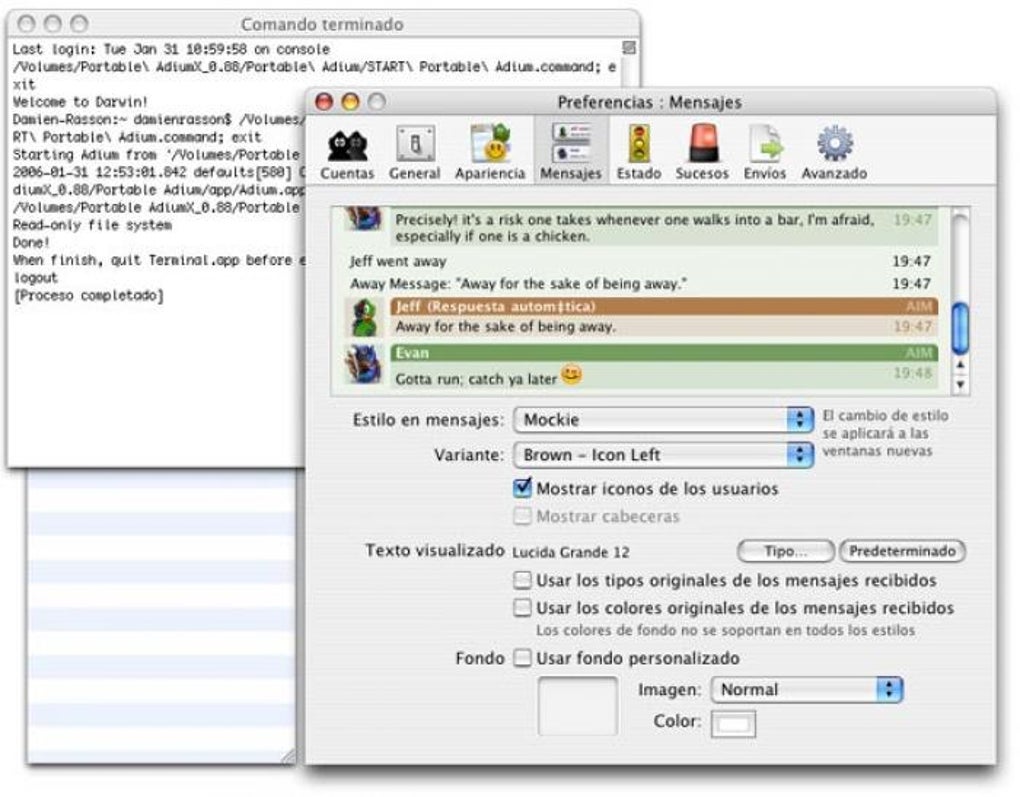
Task: Open the Envíos file transfer pane
Action: (x=765, y=153)
